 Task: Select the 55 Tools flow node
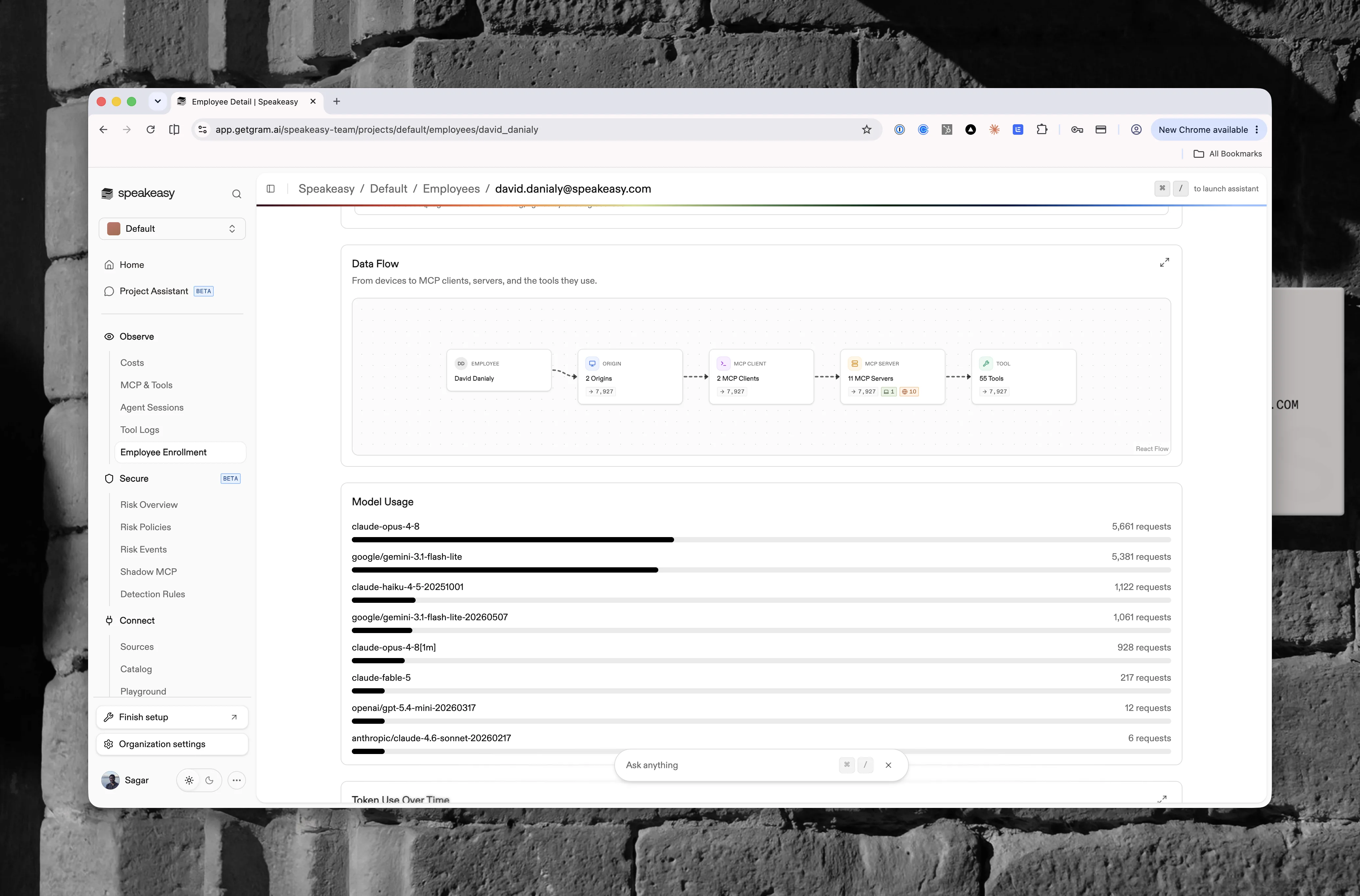1024,377
